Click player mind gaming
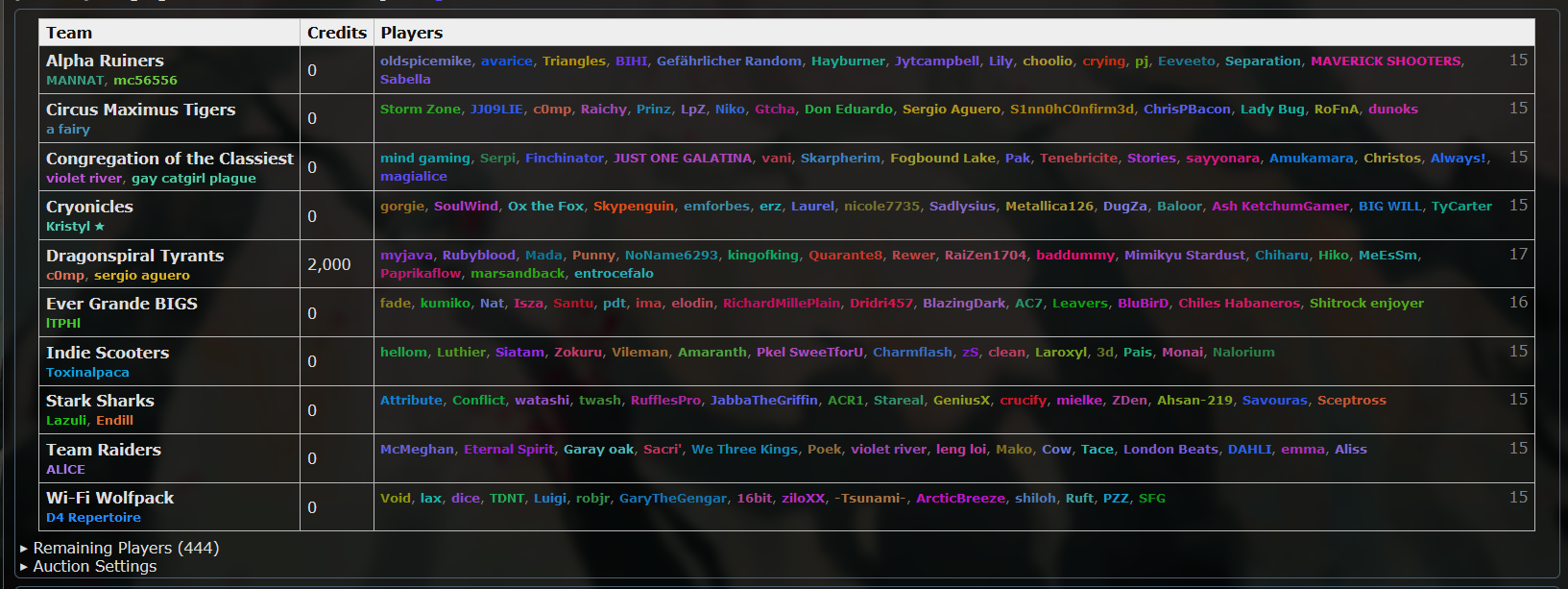The image size is (1568, 589). [x=425, y=158]
